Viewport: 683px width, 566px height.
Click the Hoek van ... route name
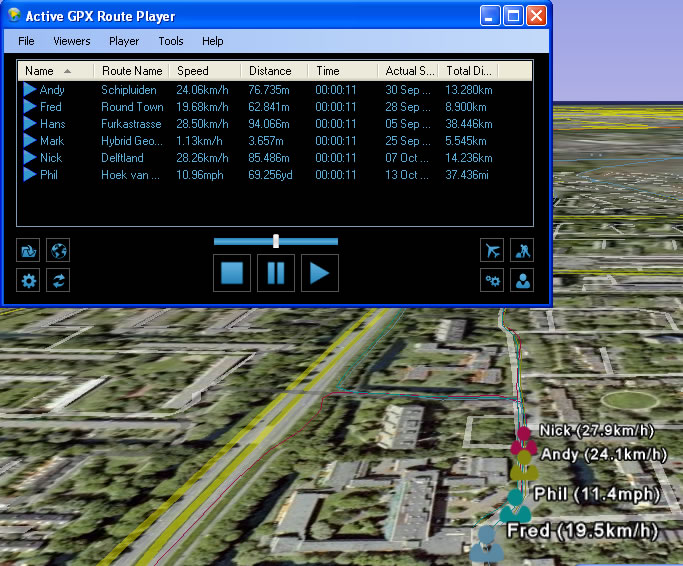point(130,175)
